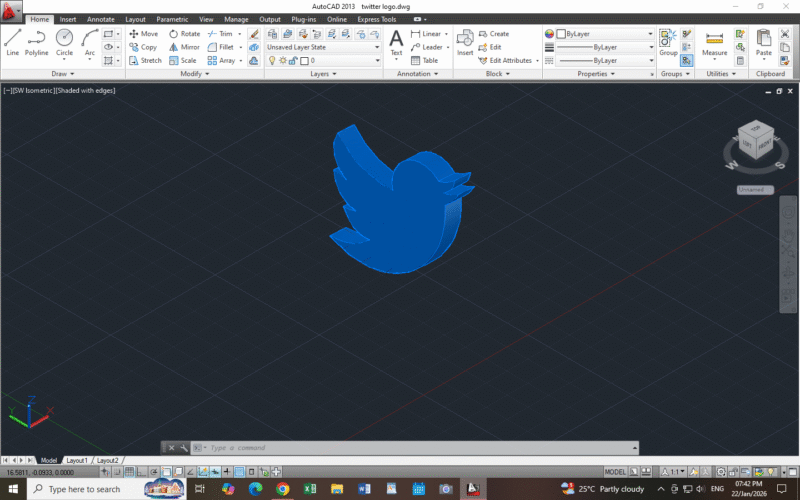
Task: Expand the Modify panel
Action: [x=195, y=74]
